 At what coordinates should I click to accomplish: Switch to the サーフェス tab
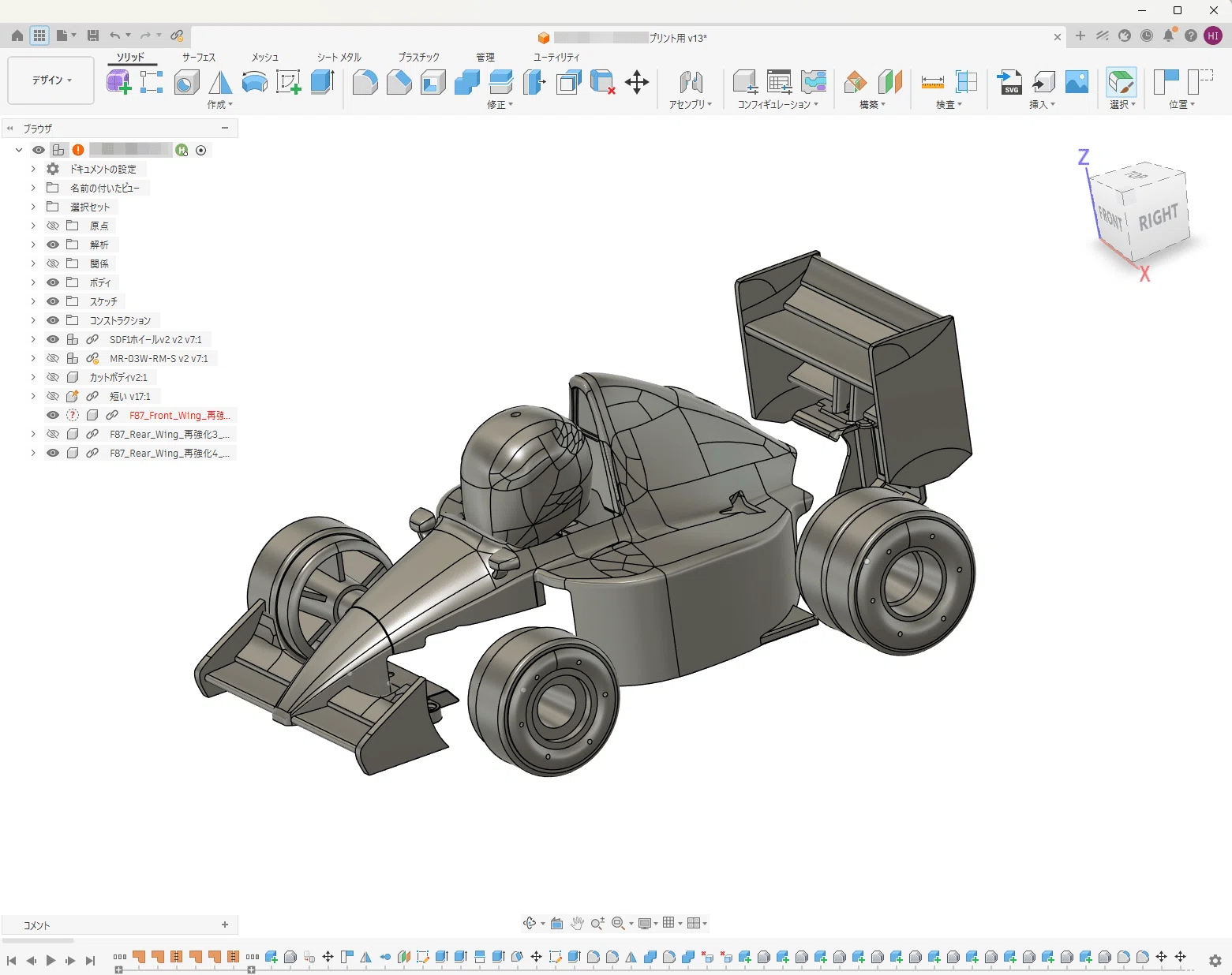coord(199,57)
